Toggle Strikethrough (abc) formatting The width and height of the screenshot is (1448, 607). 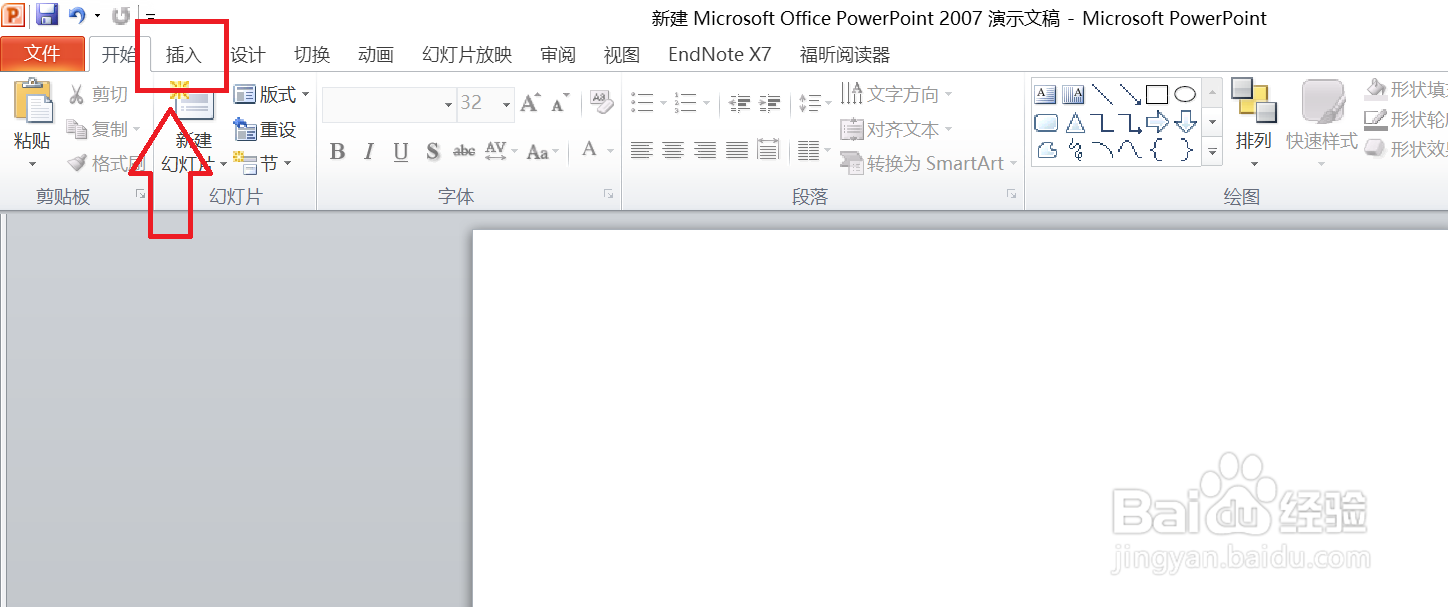464,151
